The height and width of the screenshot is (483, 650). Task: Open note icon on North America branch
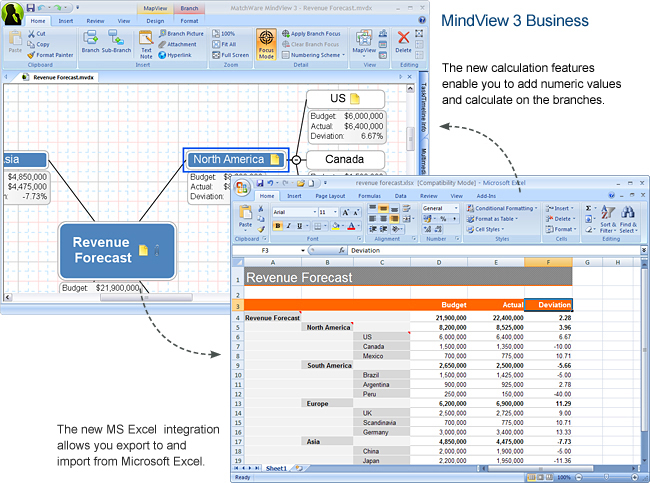click(x=274, y=160)
